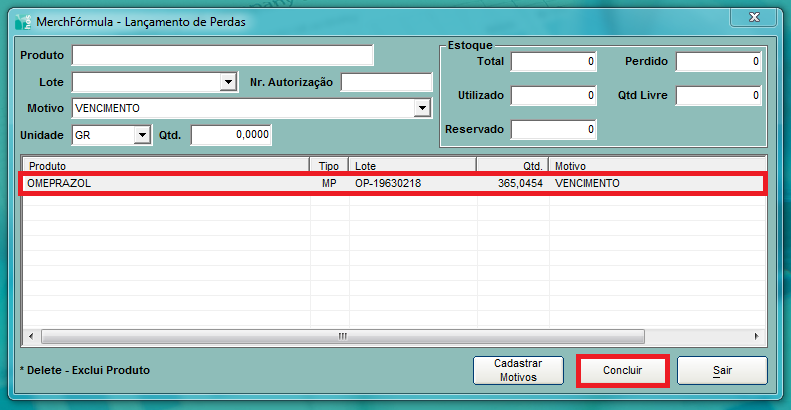Click the Motivo column header in the table
The image size is (791, 410).
click(656, 165)
